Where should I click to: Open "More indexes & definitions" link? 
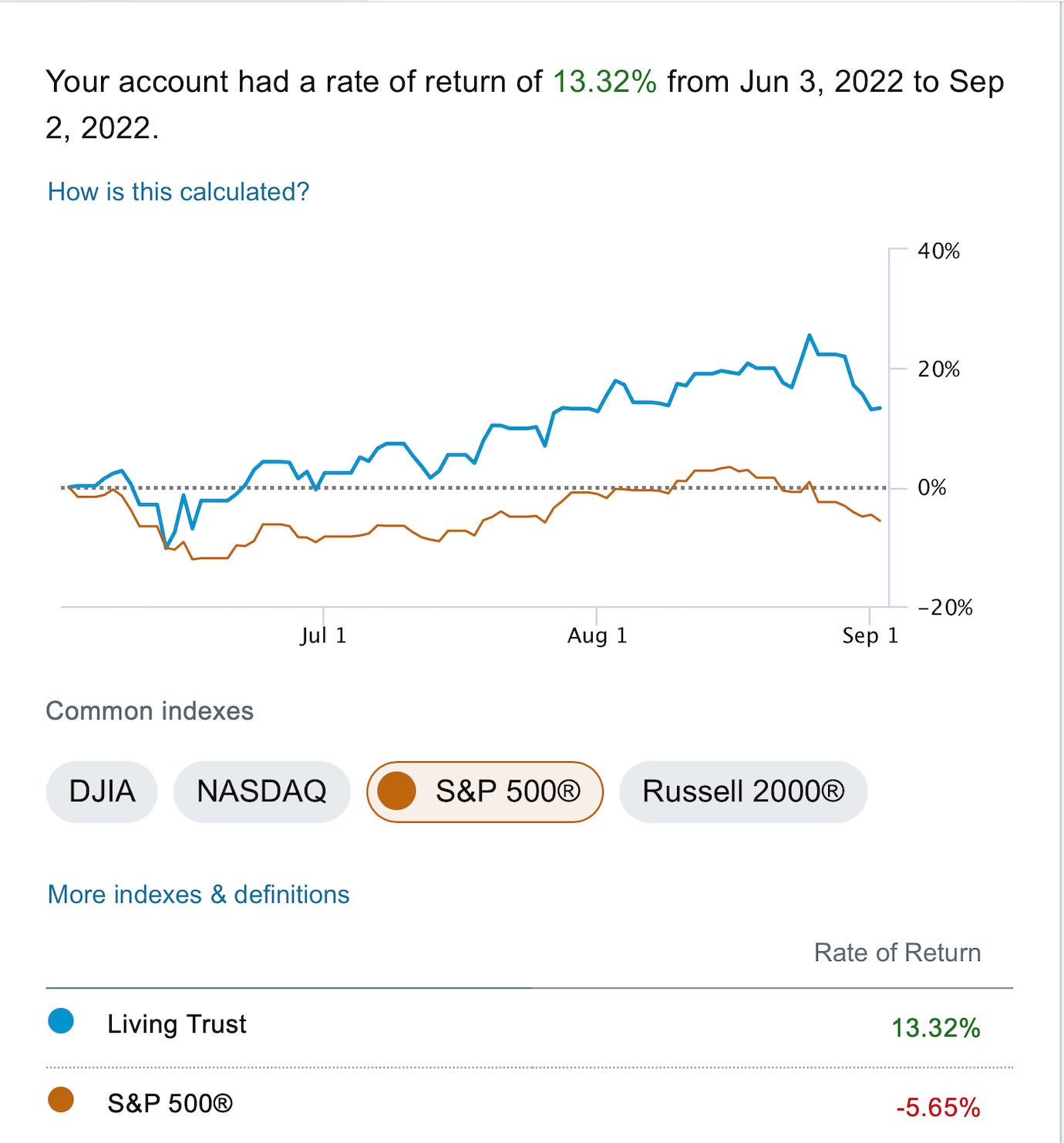[198, 894]
